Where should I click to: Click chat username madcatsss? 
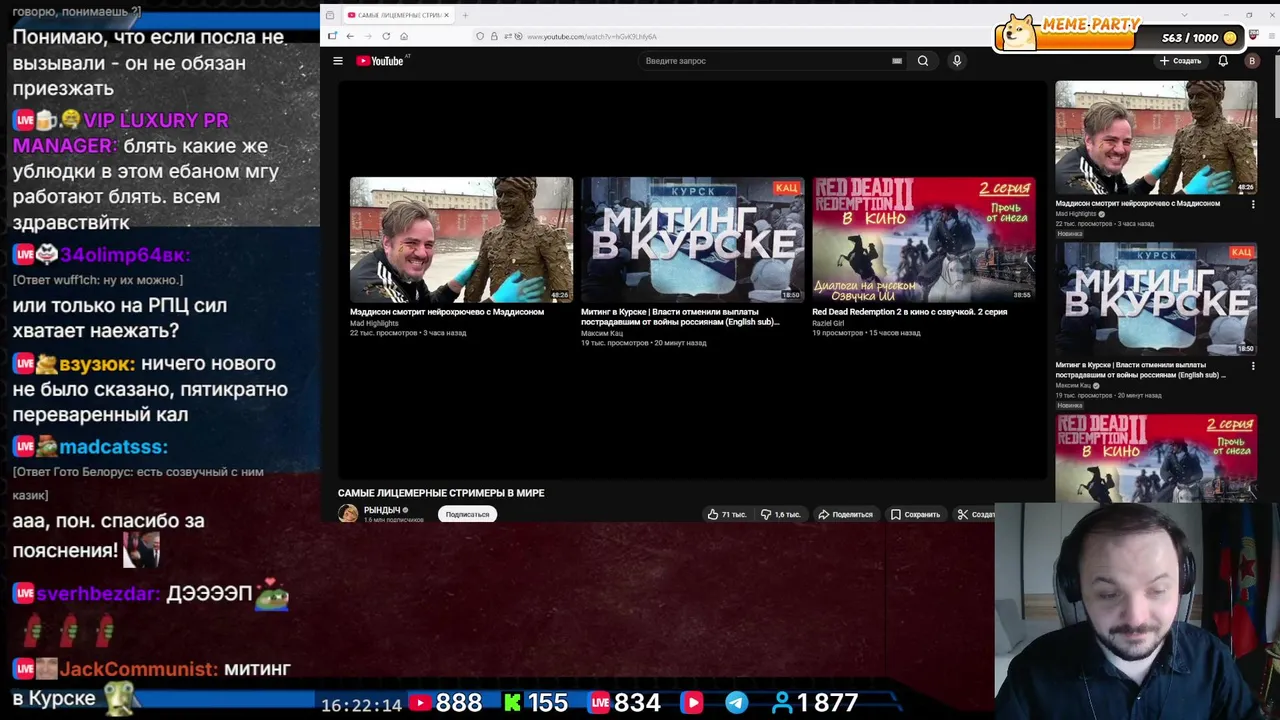coord(113,447)
